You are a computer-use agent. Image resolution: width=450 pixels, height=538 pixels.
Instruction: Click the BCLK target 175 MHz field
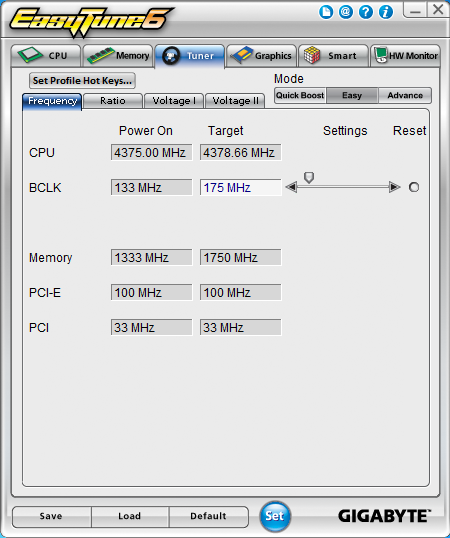coord(240,188)
